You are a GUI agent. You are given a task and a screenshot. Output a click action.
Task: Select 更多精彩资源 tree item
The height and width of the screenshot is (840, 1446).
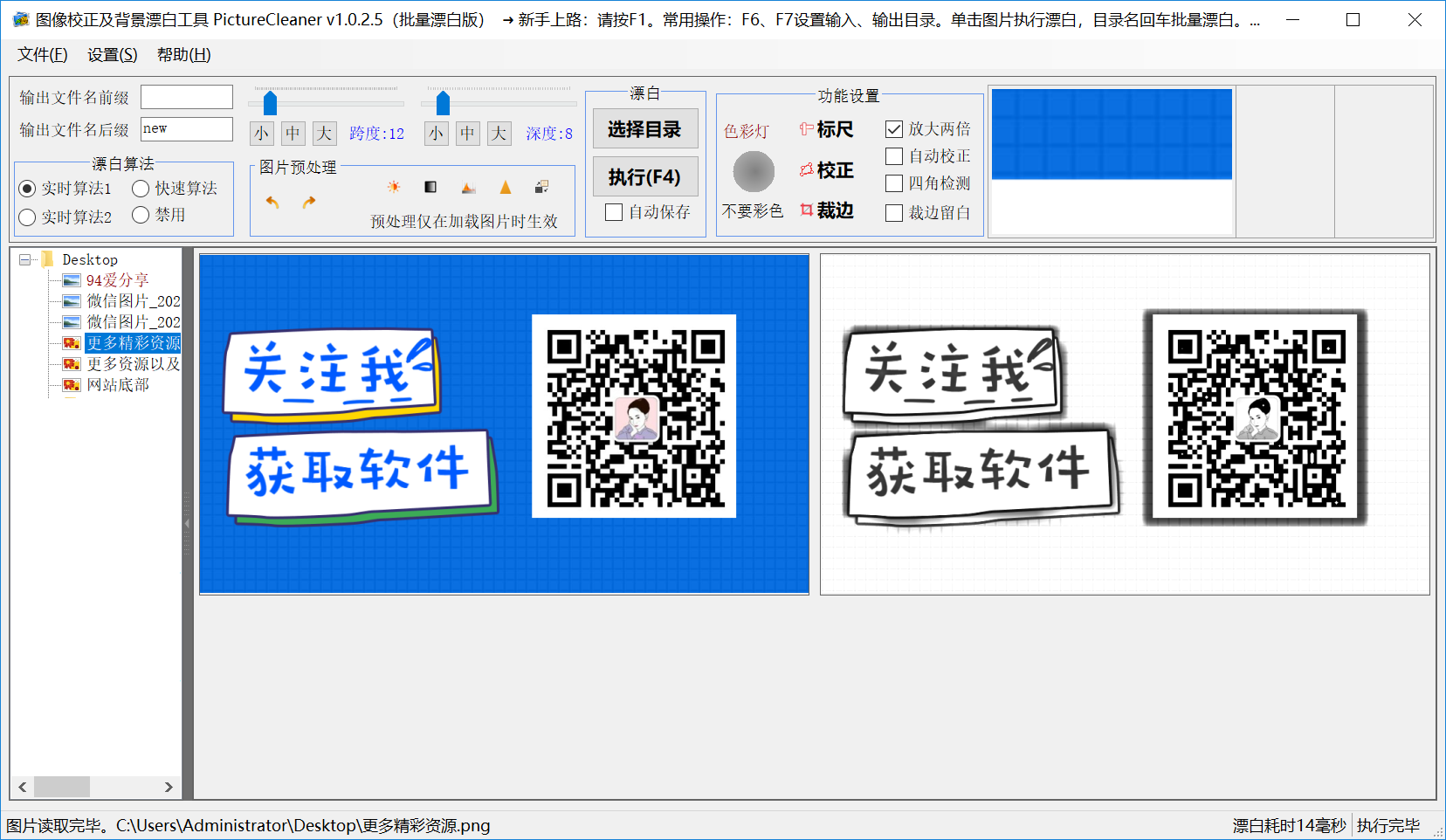click(133, 343)
